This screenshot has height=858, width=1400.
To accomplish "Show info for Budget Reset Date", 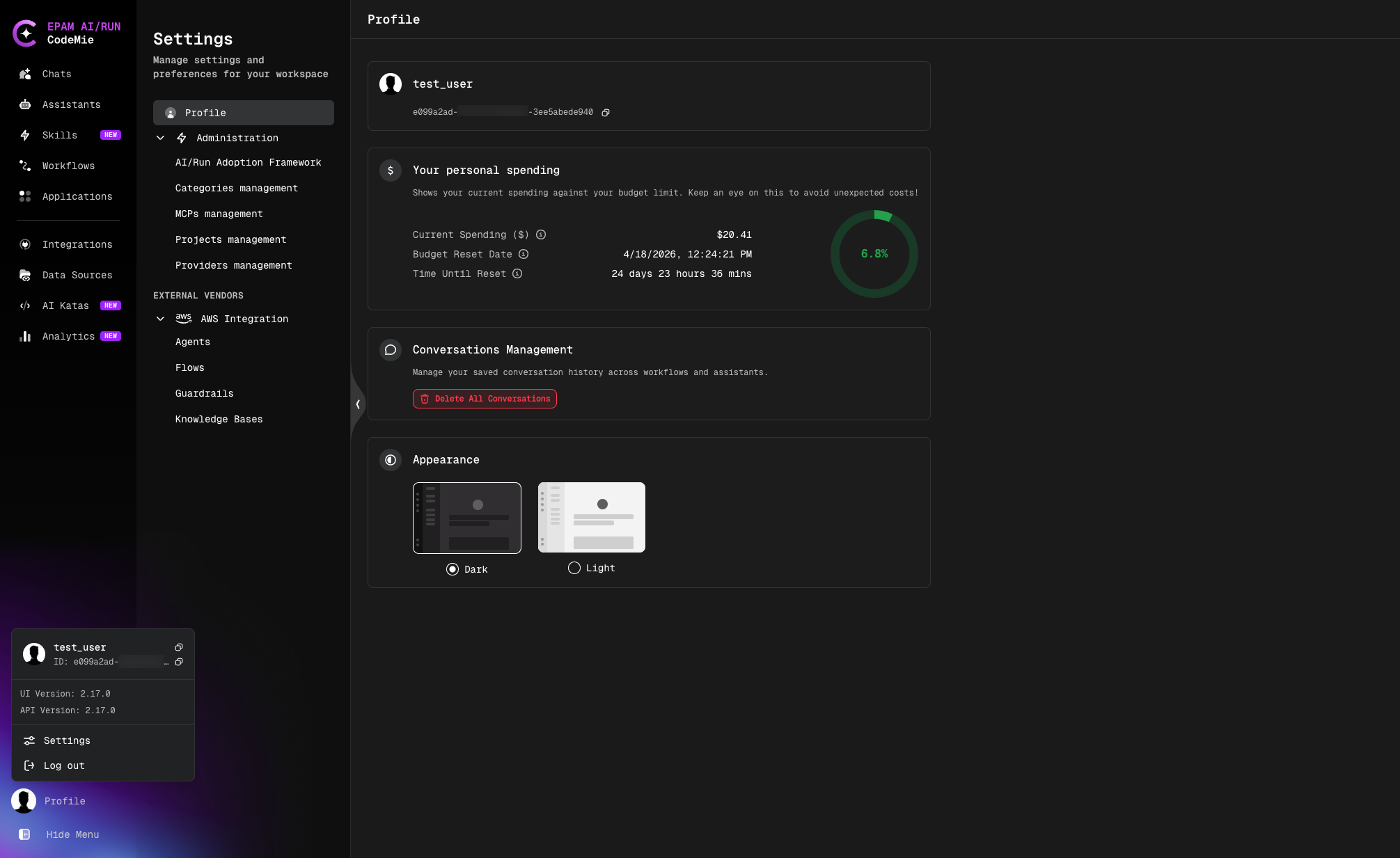I will [524, 254].
